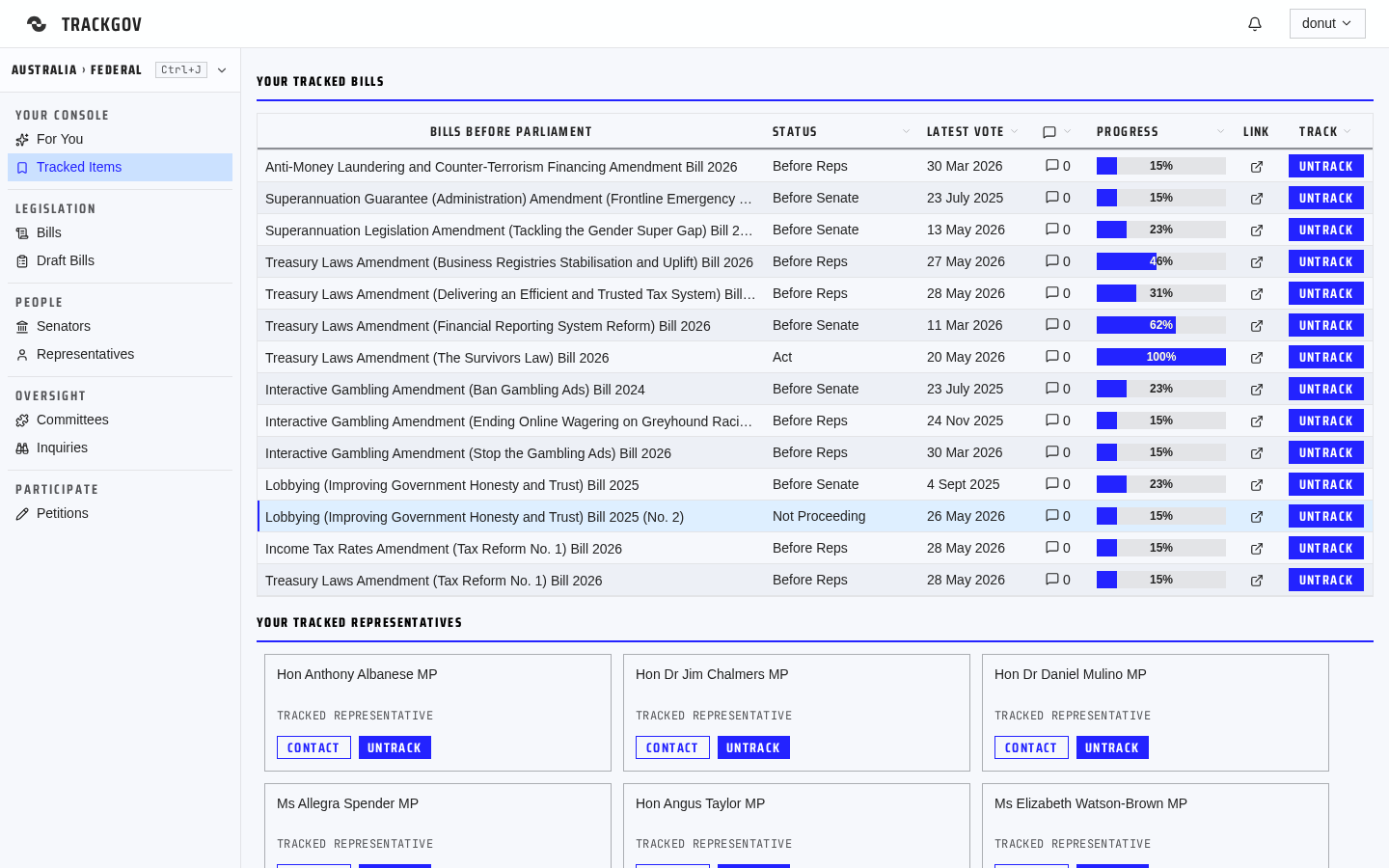Open external link for Anti-Money Laundering Bill
Screen dimensions: 1389x868
point(1257,167)
